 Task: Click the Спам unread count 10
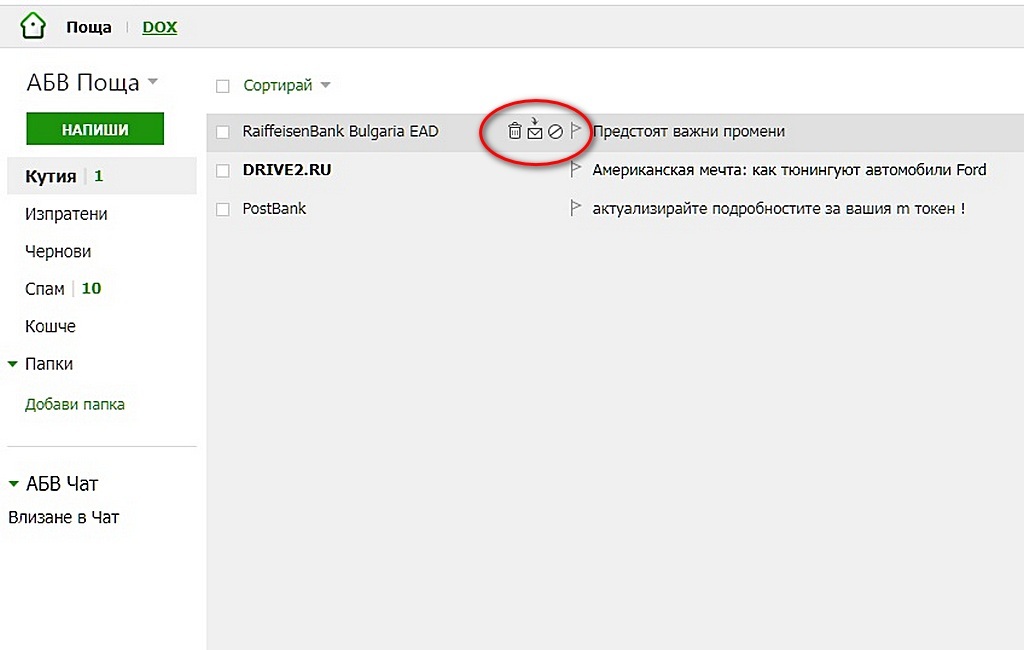[91, 288]
